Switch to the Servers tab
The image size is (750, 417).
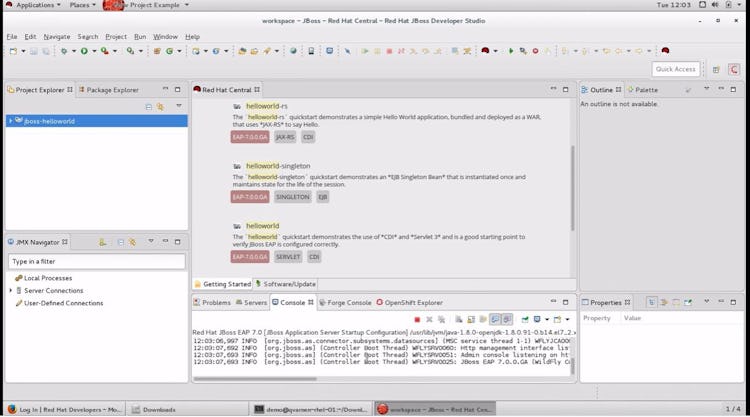click(x=251, y=303)
